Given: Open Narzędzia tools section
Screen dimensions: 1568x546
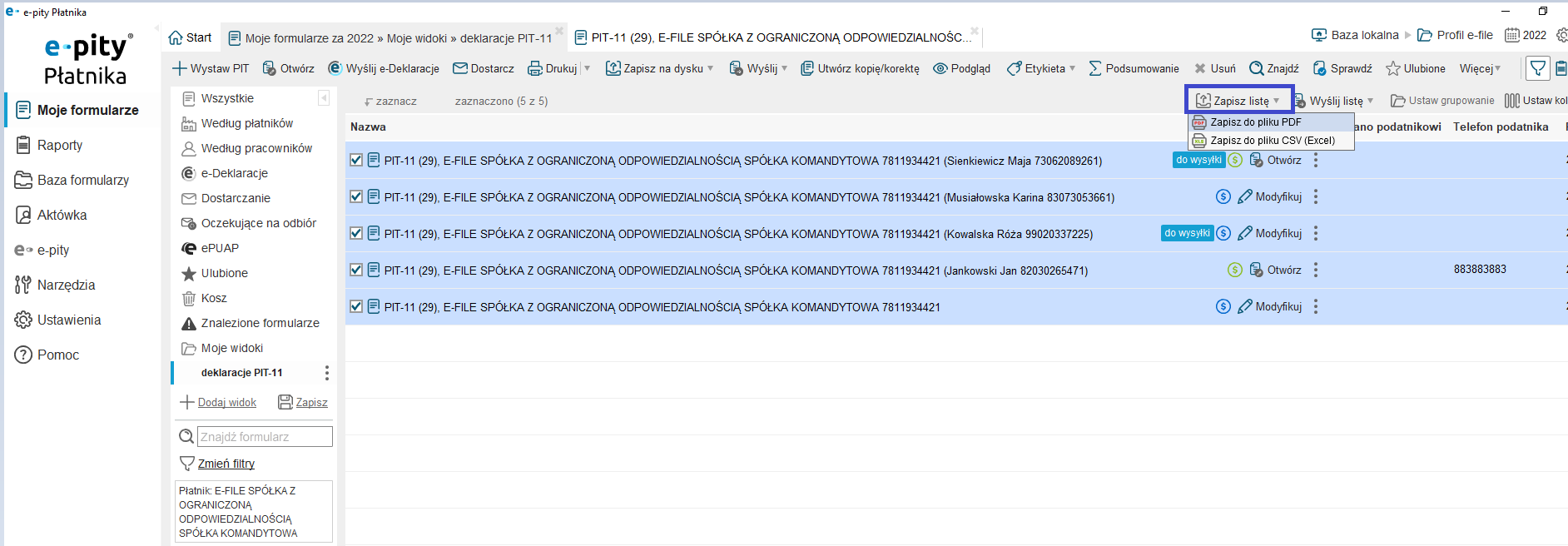Looking at the screenshot, I should click(x=55, y=285).
